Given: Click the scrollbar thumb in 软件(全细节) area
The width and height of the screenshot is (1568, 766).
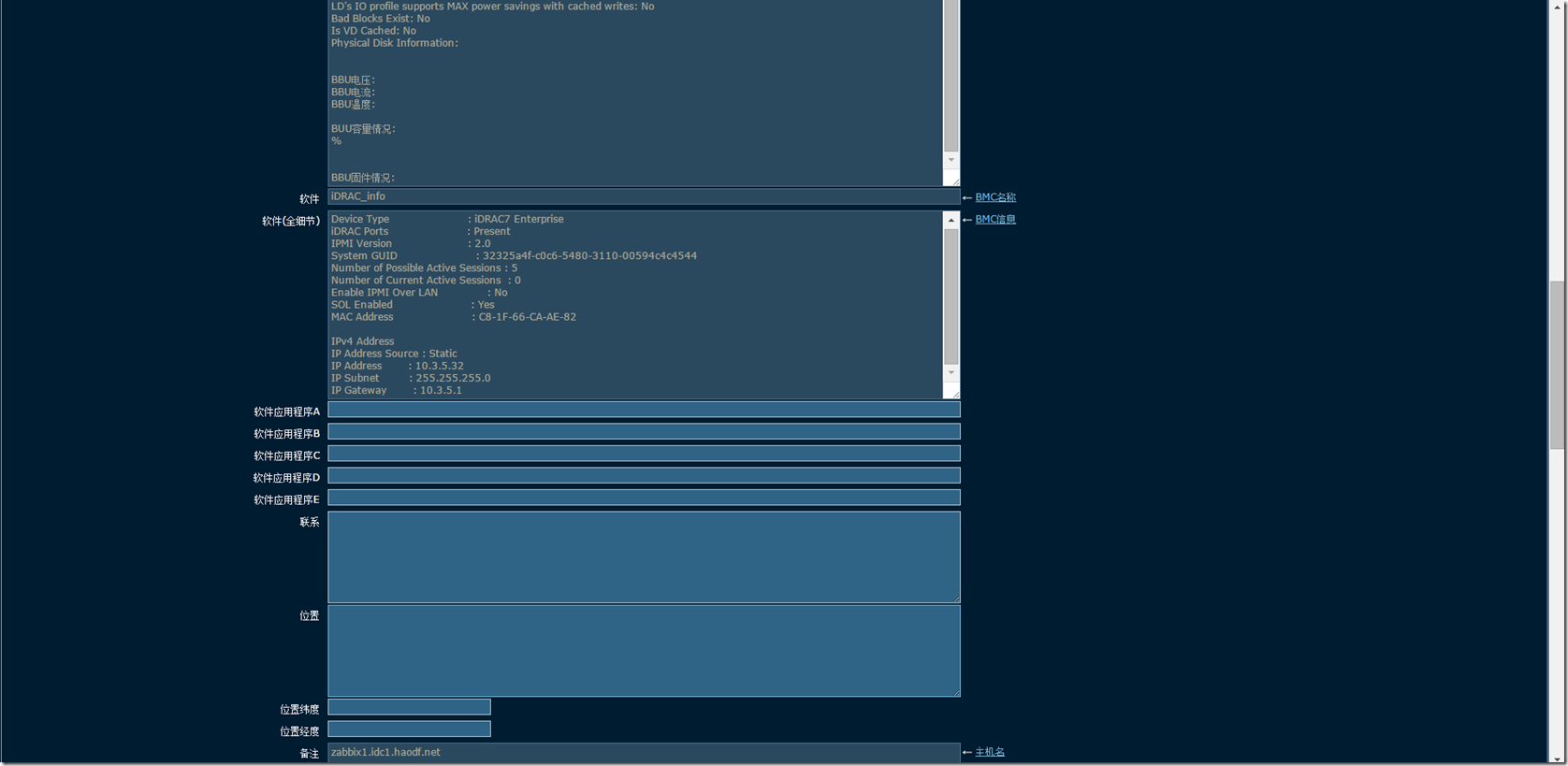Looking at the screenshot, I should [x=951, y=296].
